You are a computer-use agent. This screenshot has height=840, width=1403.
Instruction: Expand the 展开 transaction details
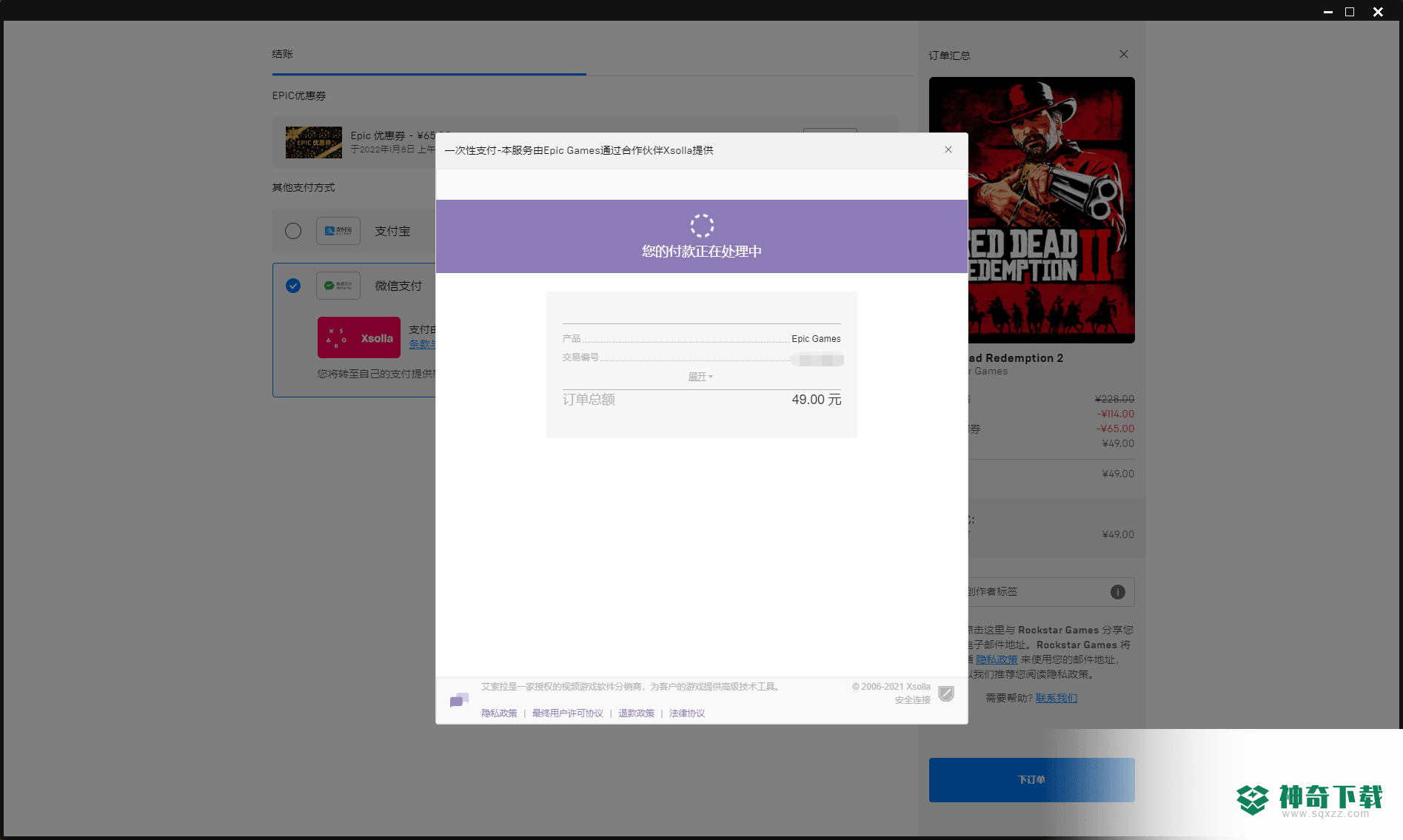[700, 377]
